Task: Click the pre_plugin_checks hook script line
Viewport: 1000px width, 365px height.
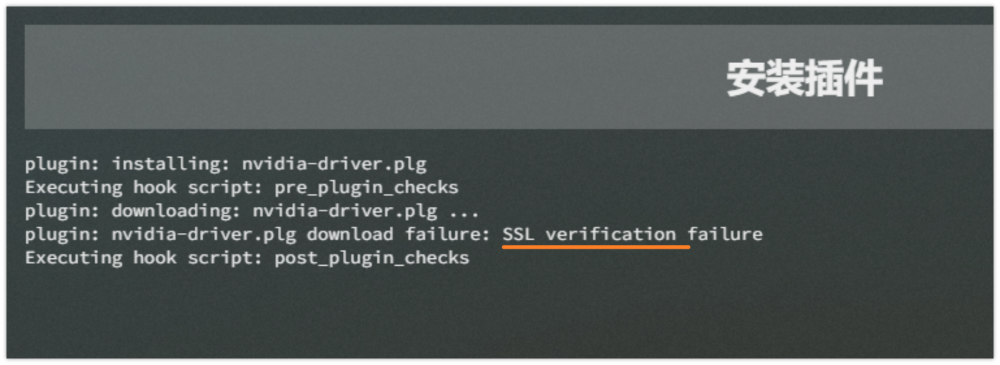Action: click(242, 188)
